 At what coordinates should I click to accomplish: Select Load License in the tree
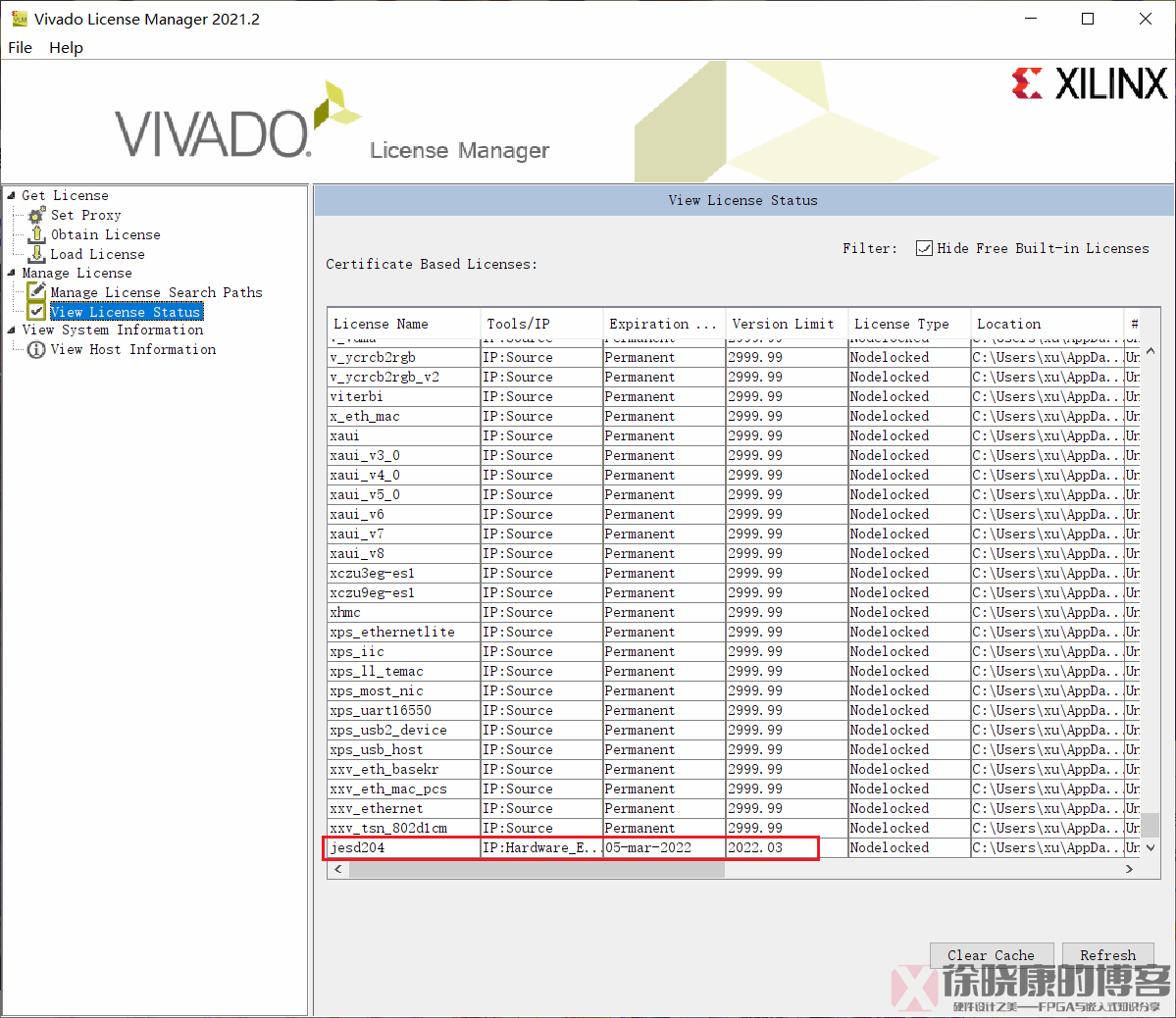click(97, 254)
